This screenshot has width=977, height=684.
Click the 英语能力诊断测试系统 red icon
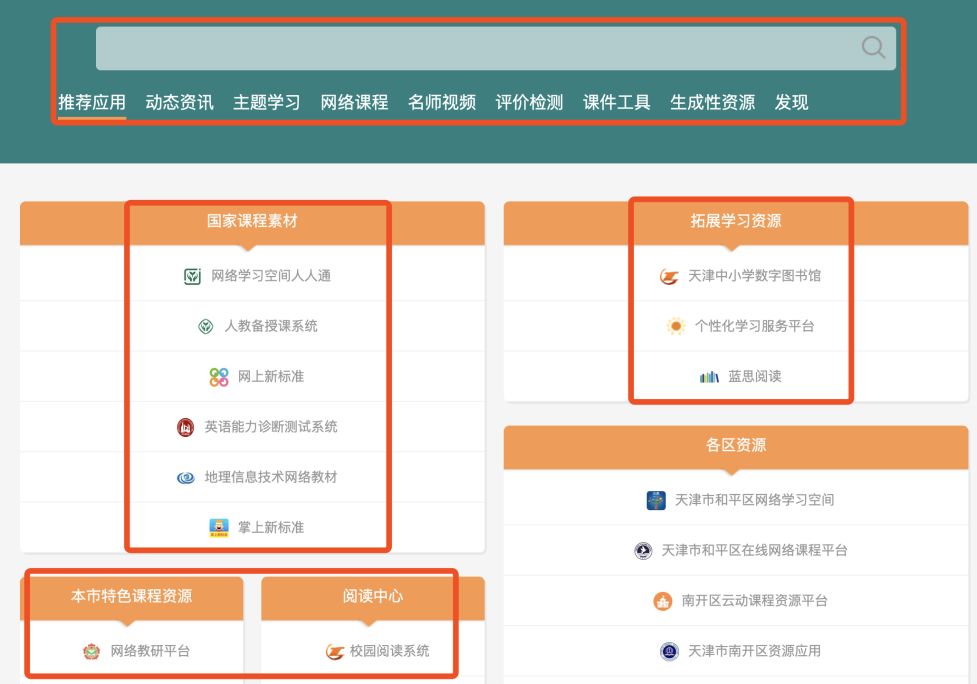point(186,427)
